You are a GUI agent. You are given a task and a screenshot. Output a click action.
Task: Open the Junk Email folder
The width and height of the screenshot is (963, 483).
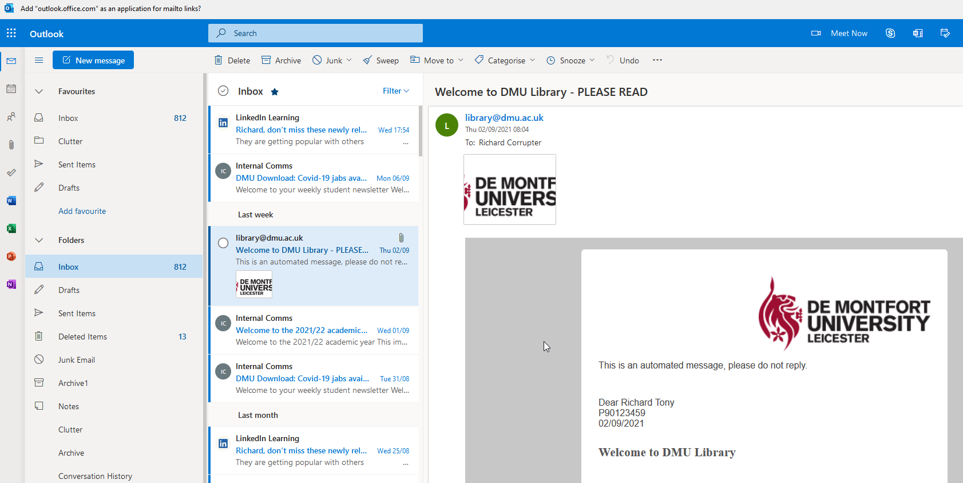114,360
